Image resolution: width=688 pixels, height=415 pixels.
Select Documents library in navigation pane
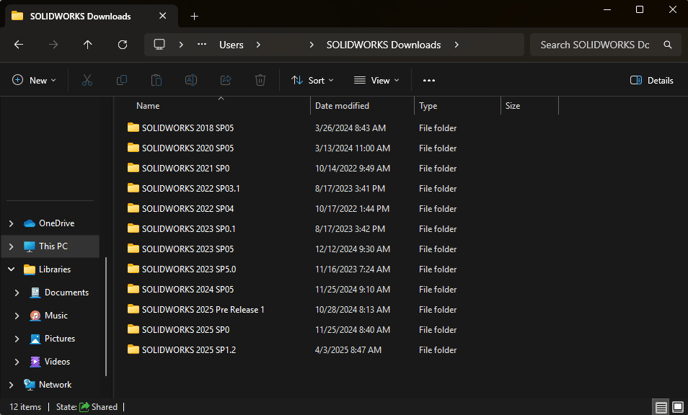coord(67,293)
